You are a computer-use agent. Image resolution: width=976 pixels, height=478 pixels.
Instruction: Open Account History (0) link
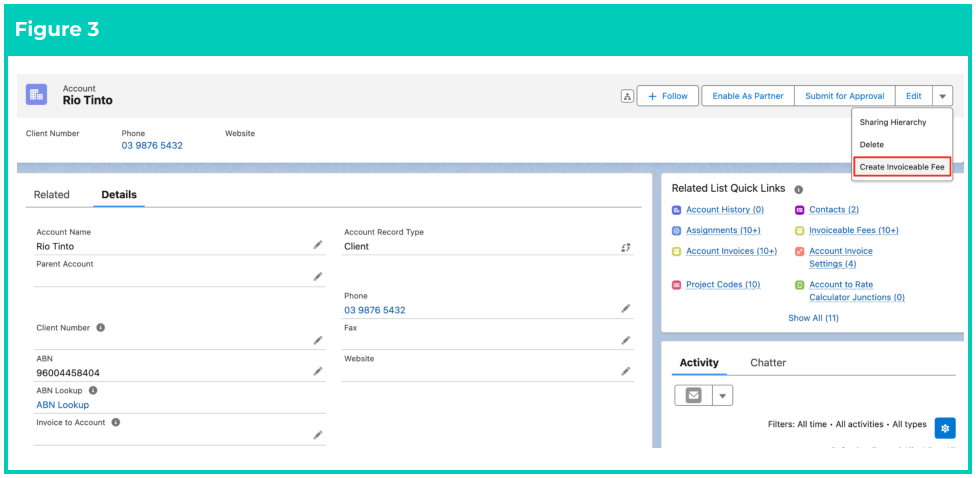pos(725,210)
